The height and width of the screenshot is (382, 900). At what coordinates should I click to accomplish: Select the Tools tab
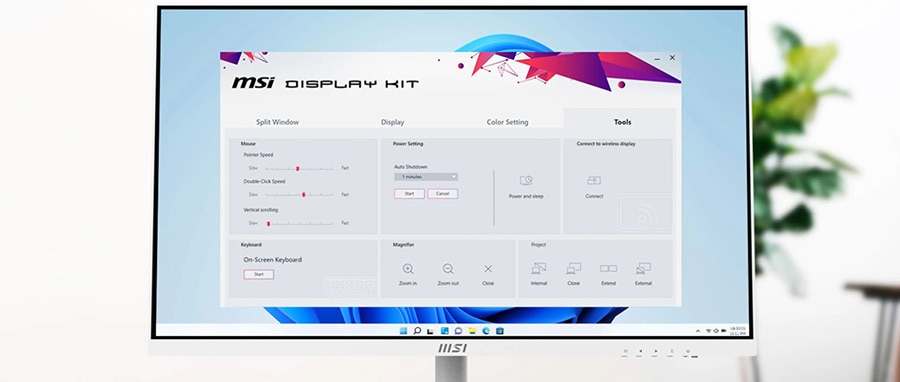tap(622, 122)
